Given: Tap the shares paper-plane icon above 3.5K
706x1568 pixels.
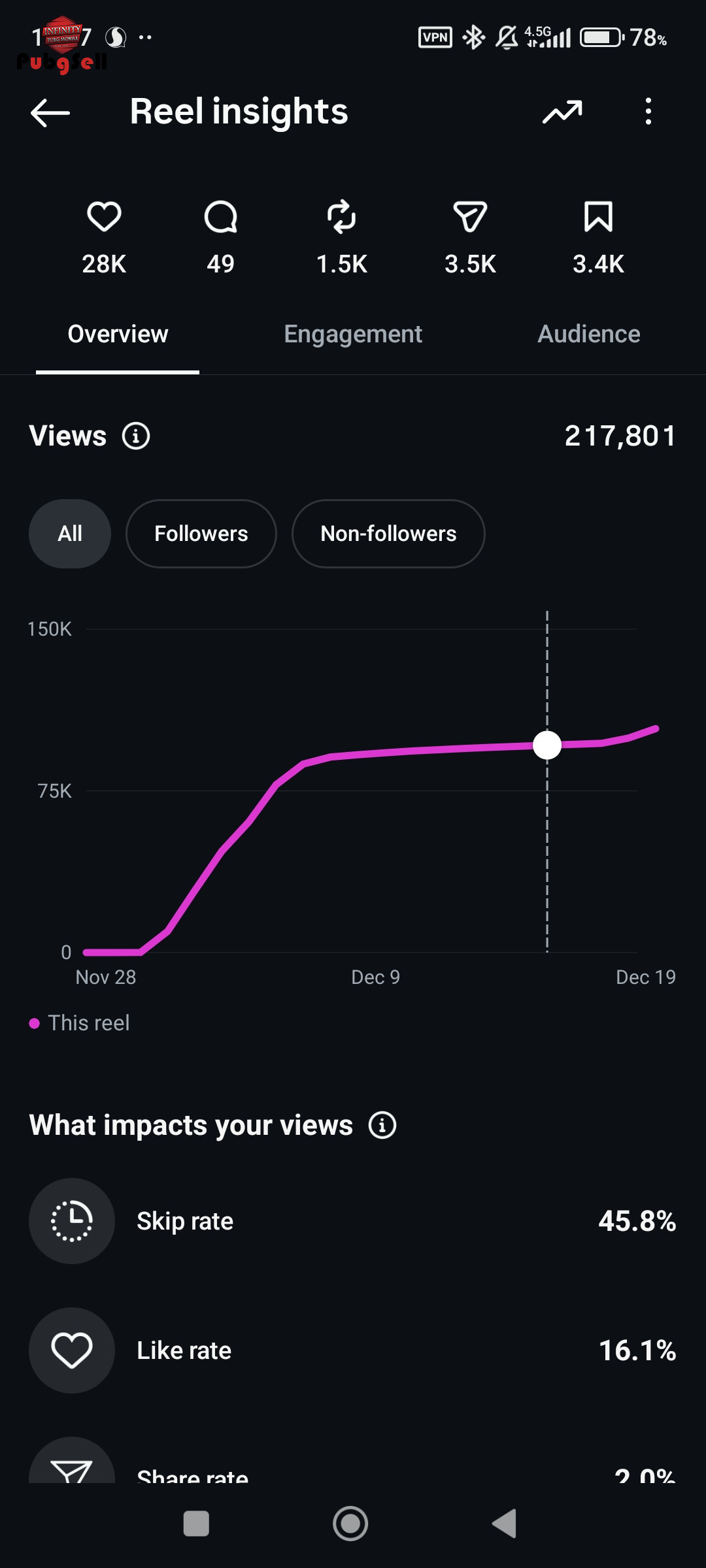Looking at the screenshot, I should coord(470,217).
